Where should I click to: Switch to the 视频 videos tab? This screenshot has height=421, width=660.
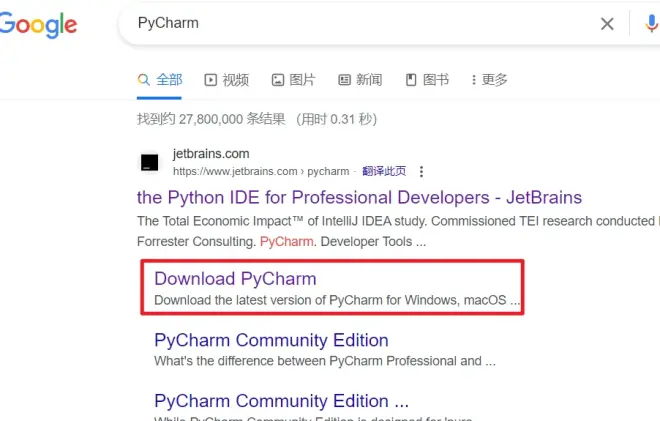tap(227, 80)
